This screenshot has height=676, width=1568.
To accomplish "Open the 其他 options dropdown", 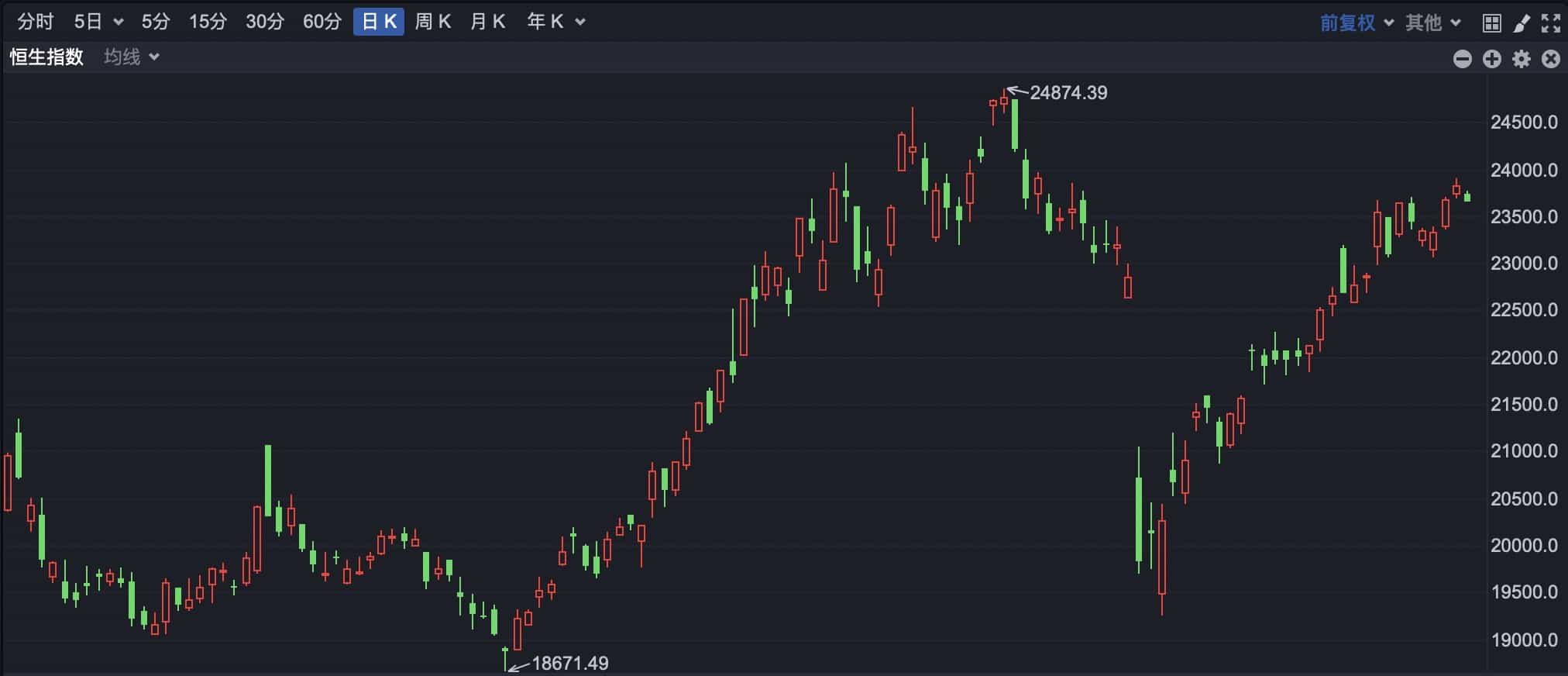I will pyautogui.click(x=1432, y=23).
